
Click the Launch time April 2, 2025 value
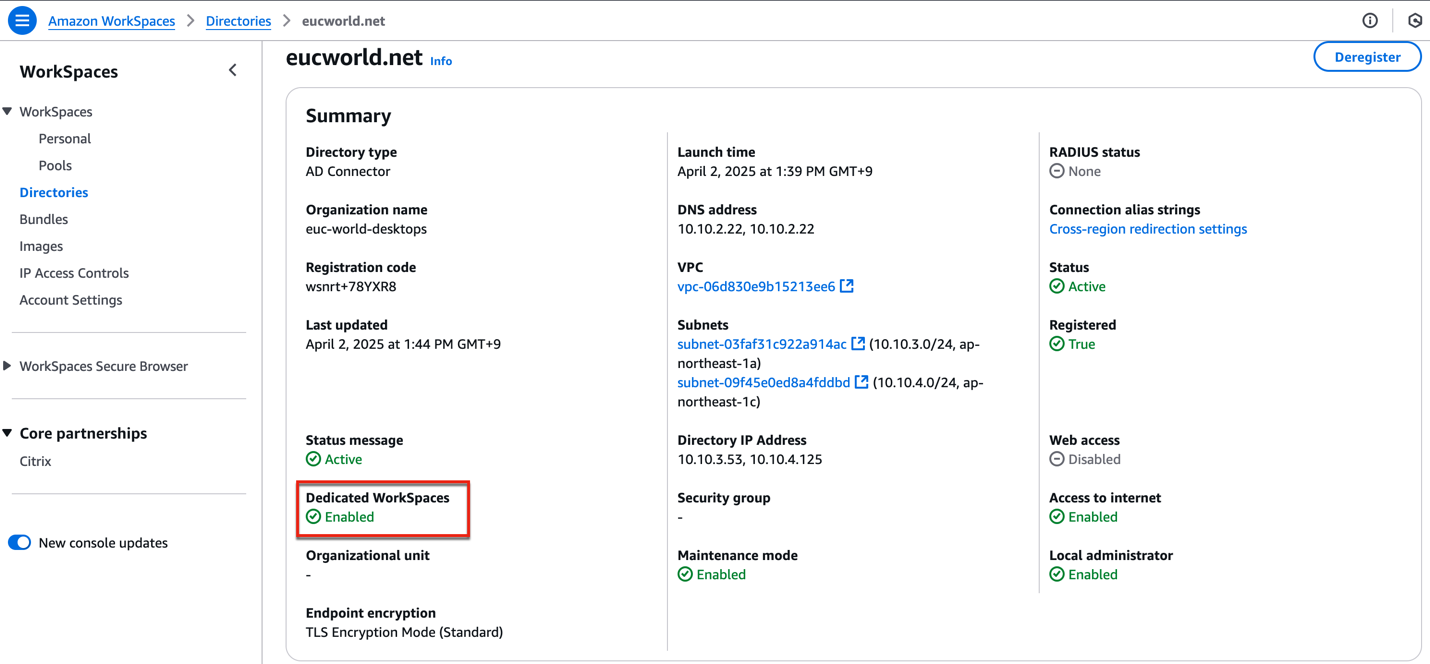[x=775, y=171]
